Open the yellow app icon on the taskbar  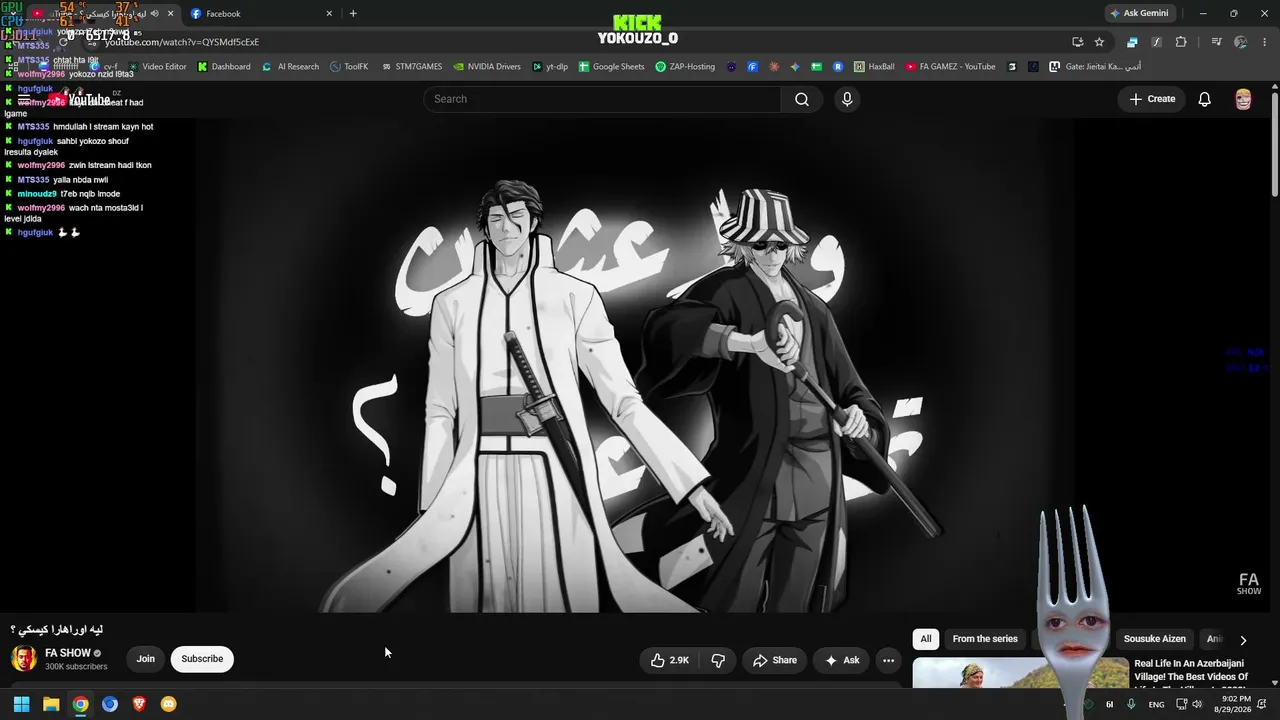(x=168, y=704)
